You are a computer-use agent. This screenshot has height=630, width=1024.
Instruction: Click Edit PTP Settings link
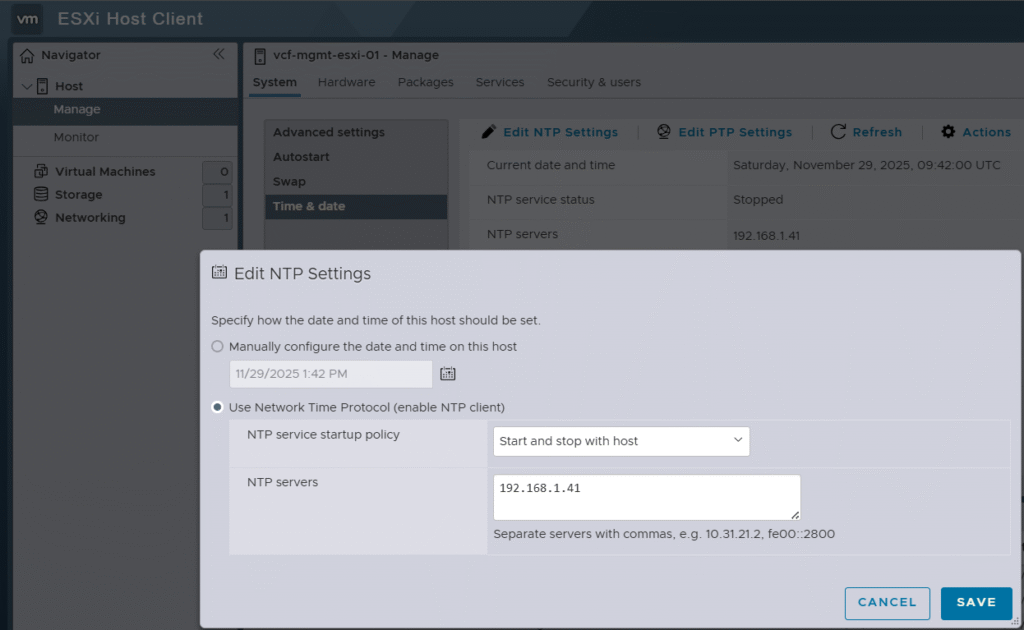pos(735,132)
